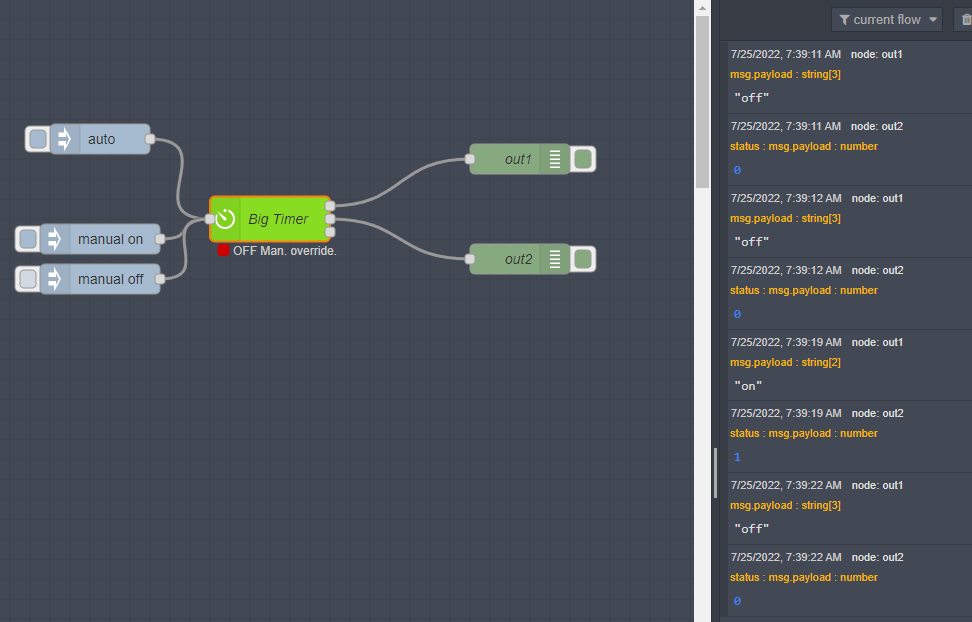Click the arrow icon on the auto inject node

[x=65, y=139]
